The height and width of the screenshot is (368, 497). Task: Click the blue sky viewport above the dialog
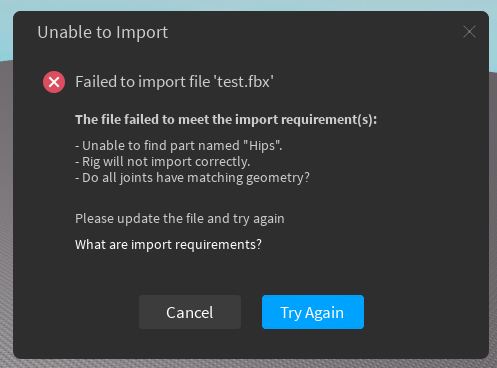[x=248, y=5]
